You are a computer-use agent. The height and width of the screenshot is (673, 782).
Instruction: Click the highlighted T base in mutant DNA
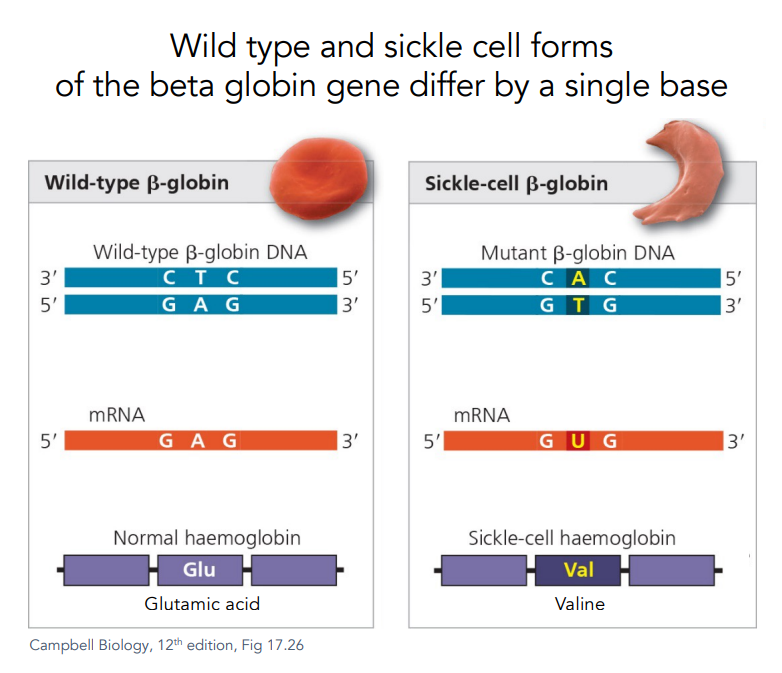[x=579, y=305]
